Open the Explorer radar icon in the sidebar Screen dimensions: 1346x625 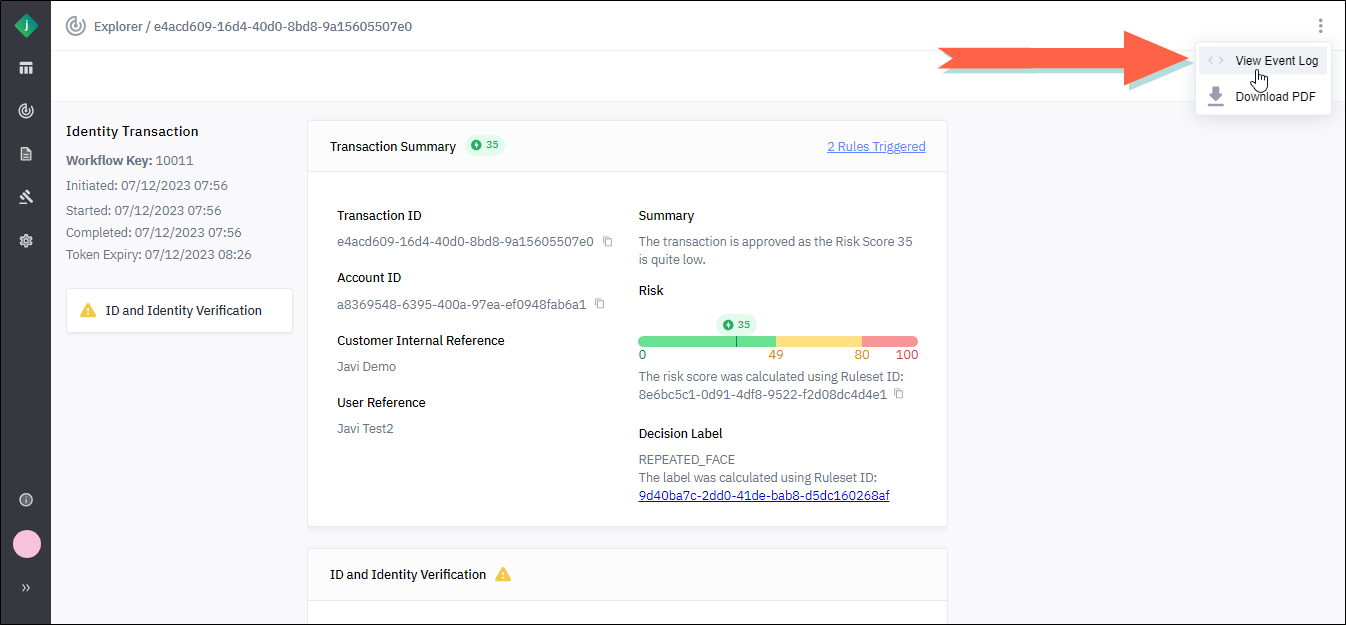tap(26, 111)
